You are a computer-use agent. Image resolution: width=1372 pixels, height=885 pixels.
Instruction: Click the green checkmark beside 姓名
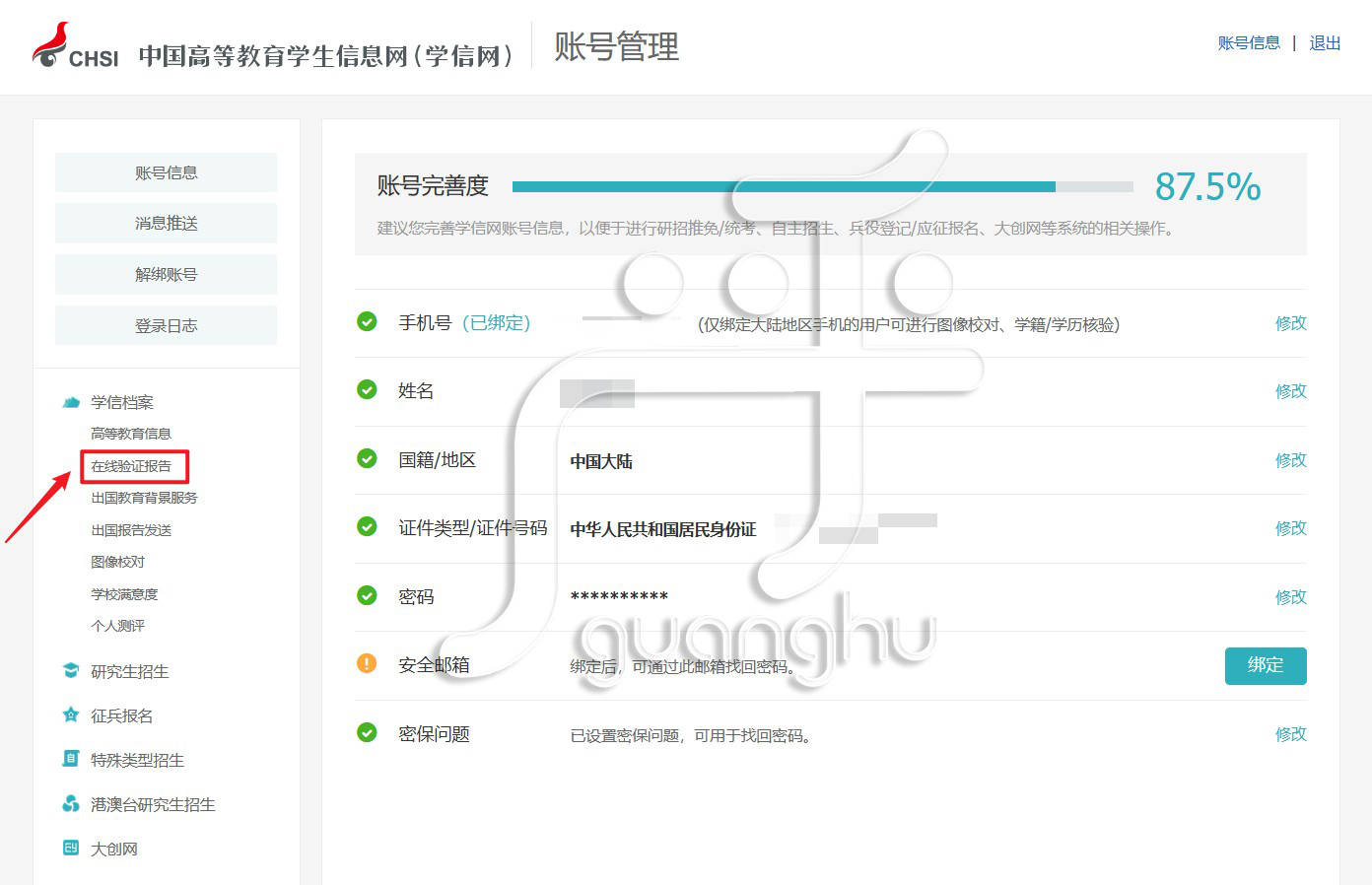pyautogui.click(x=367, y=390)
